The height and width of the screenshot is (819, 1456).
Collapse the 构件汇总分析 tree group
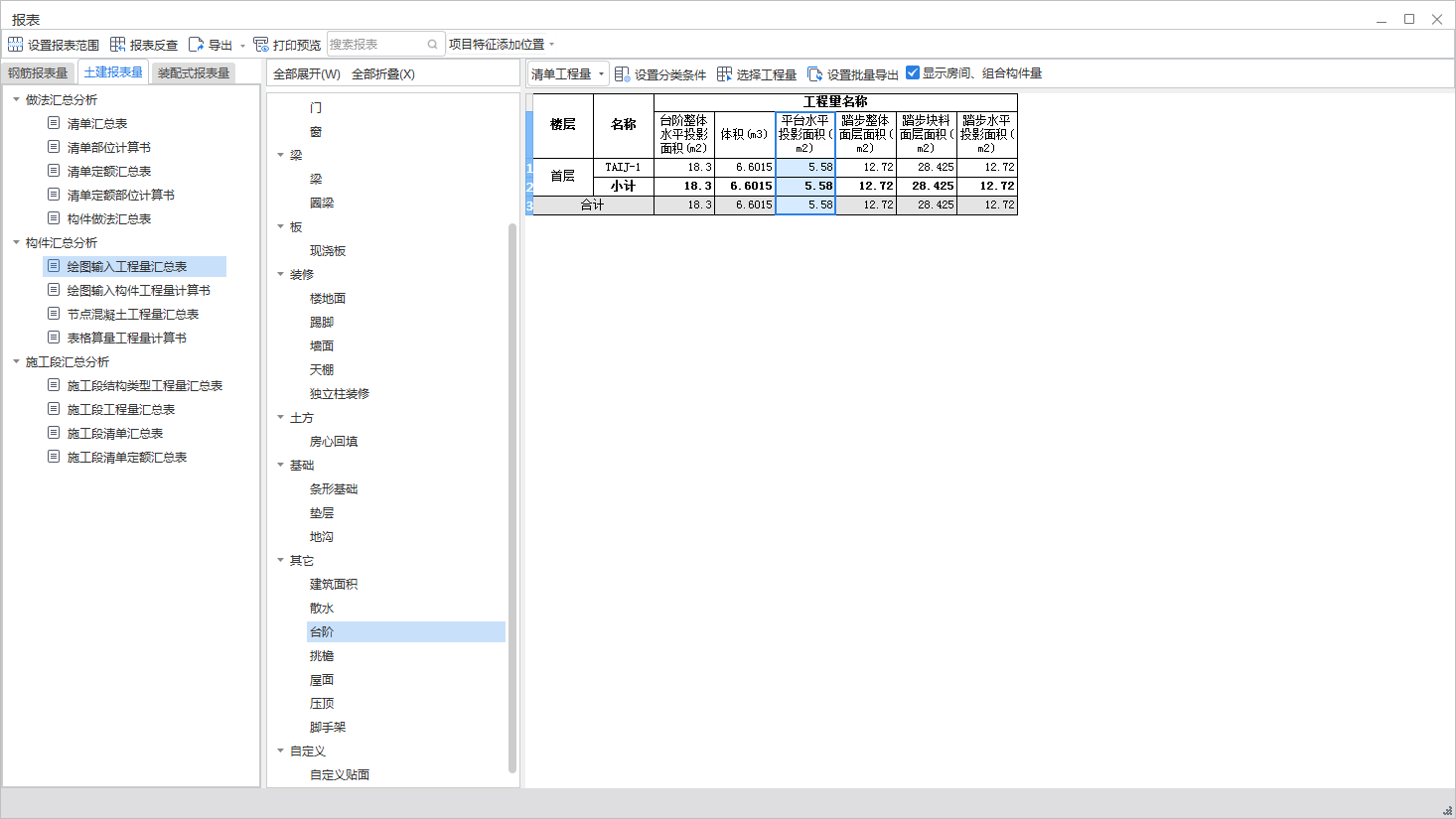click(x=16, y=242)
